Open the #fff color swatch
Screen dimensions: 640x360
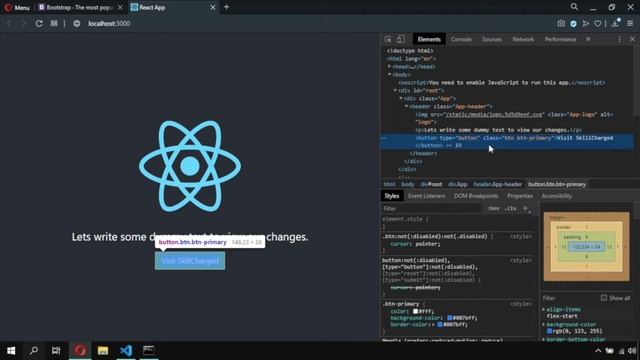pyautogui.click(x=415, y=311)
